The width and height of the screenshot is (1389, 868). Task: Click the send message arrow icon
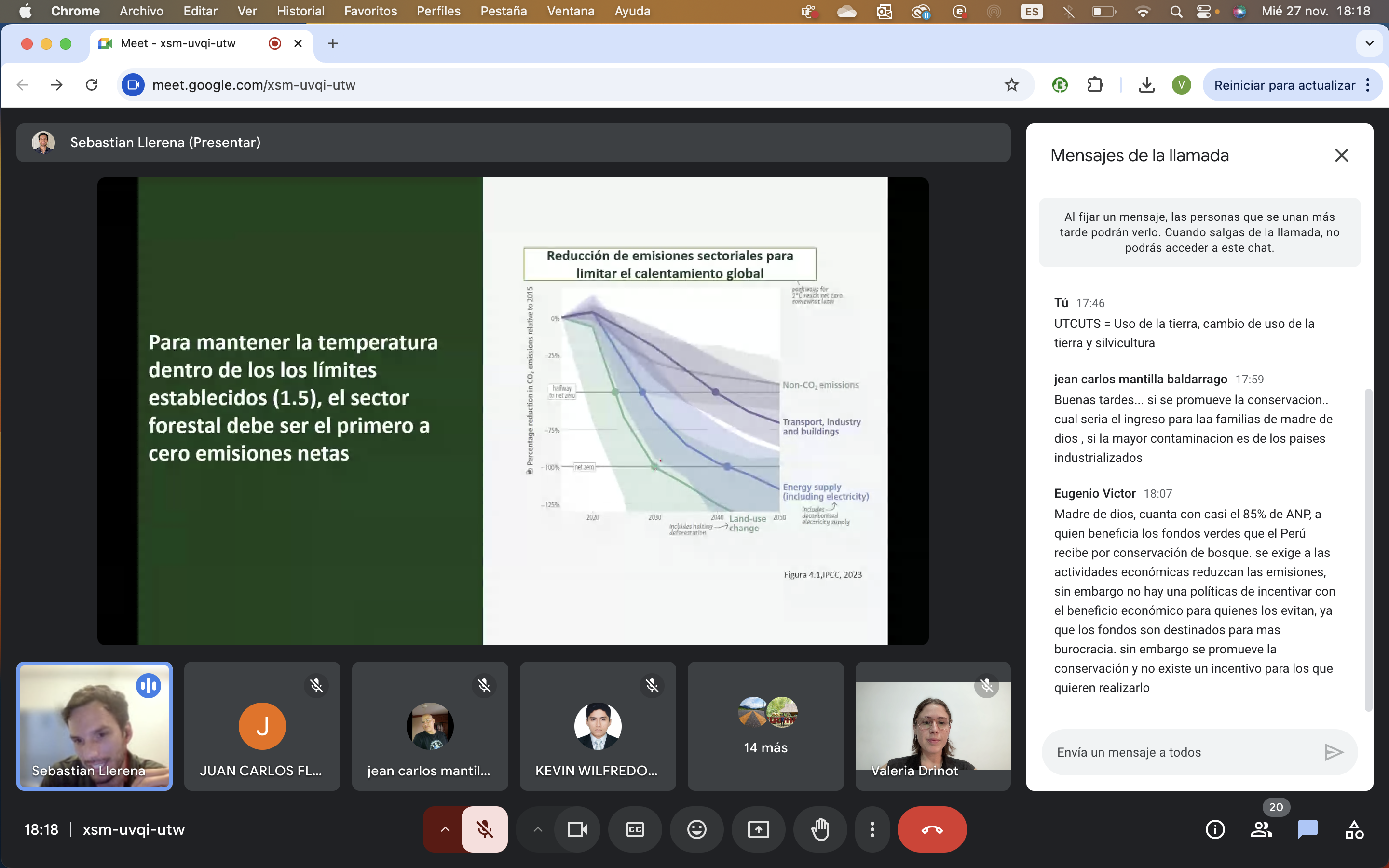1333,752
